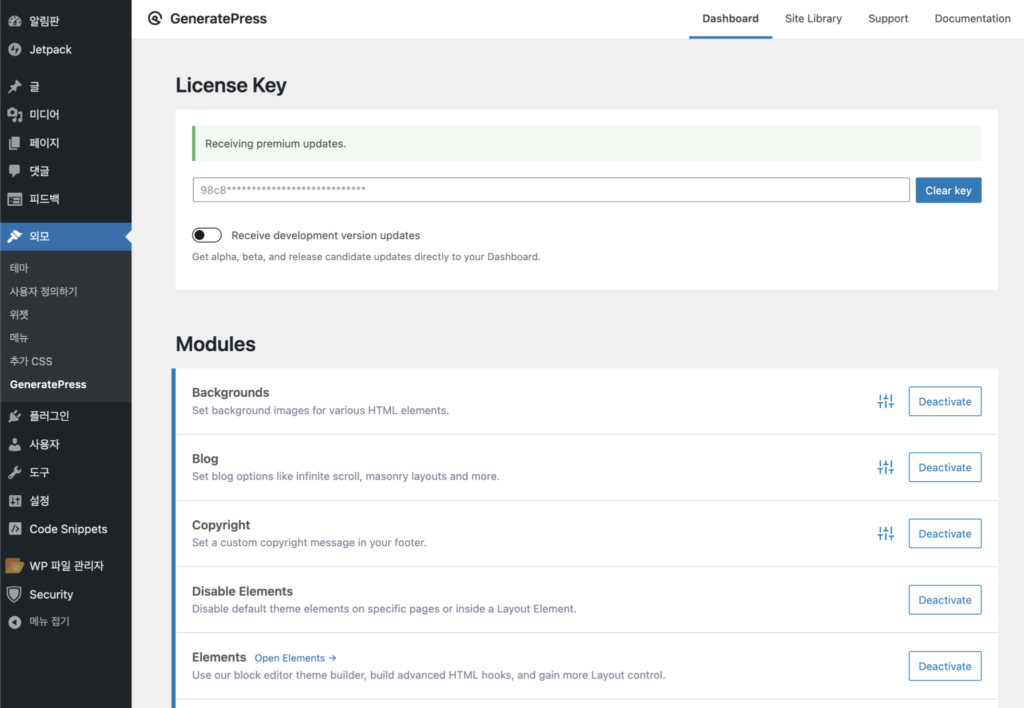Click the 글 pushpin icon
The image size is (1024, 708).
coord(15,86)
